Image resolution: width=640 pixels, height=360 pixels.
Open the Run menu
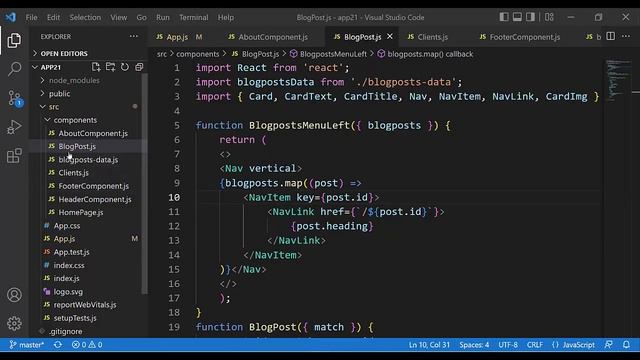pyautogui.click(x=163, y=17)
